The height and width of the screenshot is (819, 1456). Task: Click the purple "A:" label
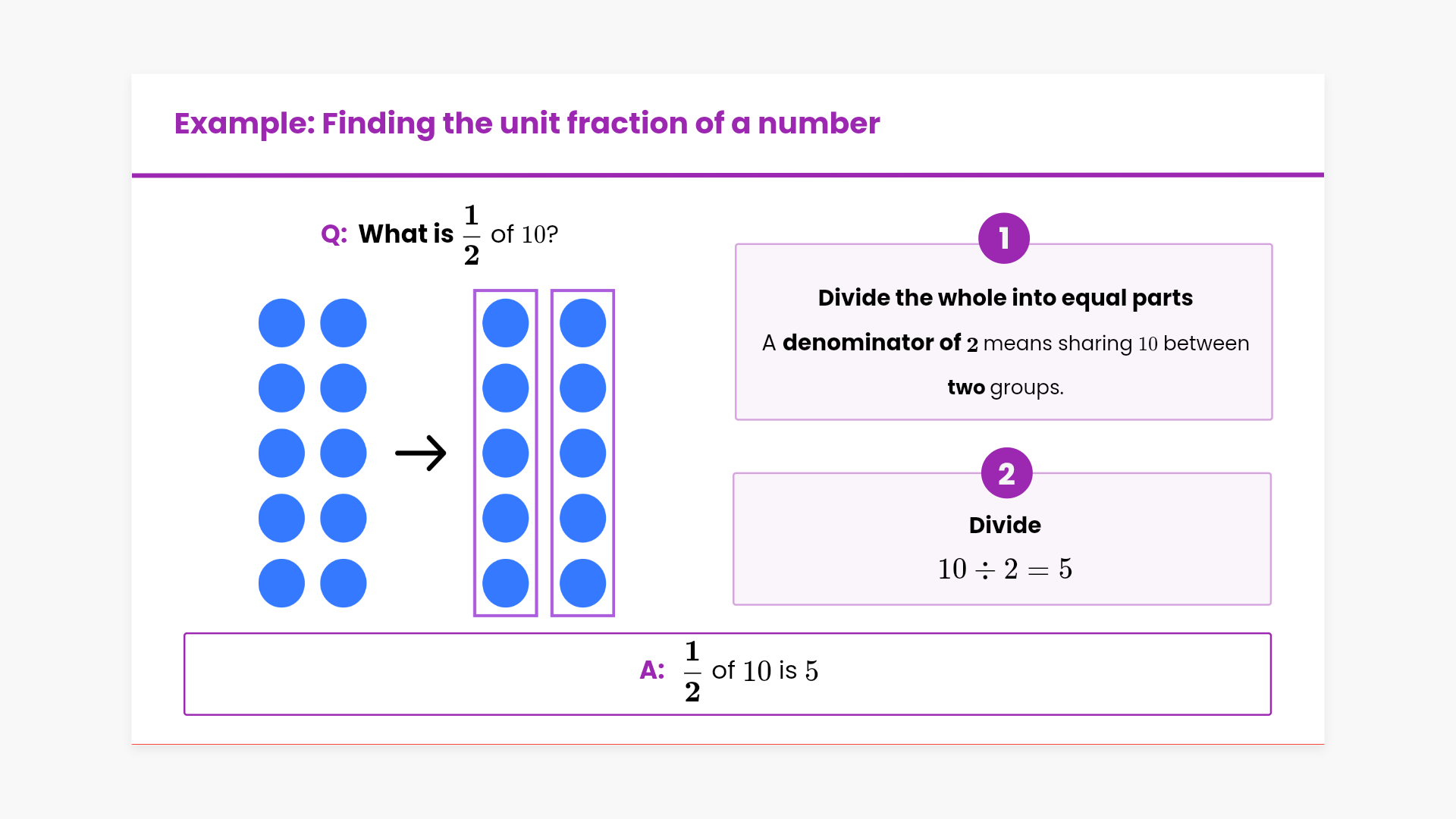click(652, 670)
